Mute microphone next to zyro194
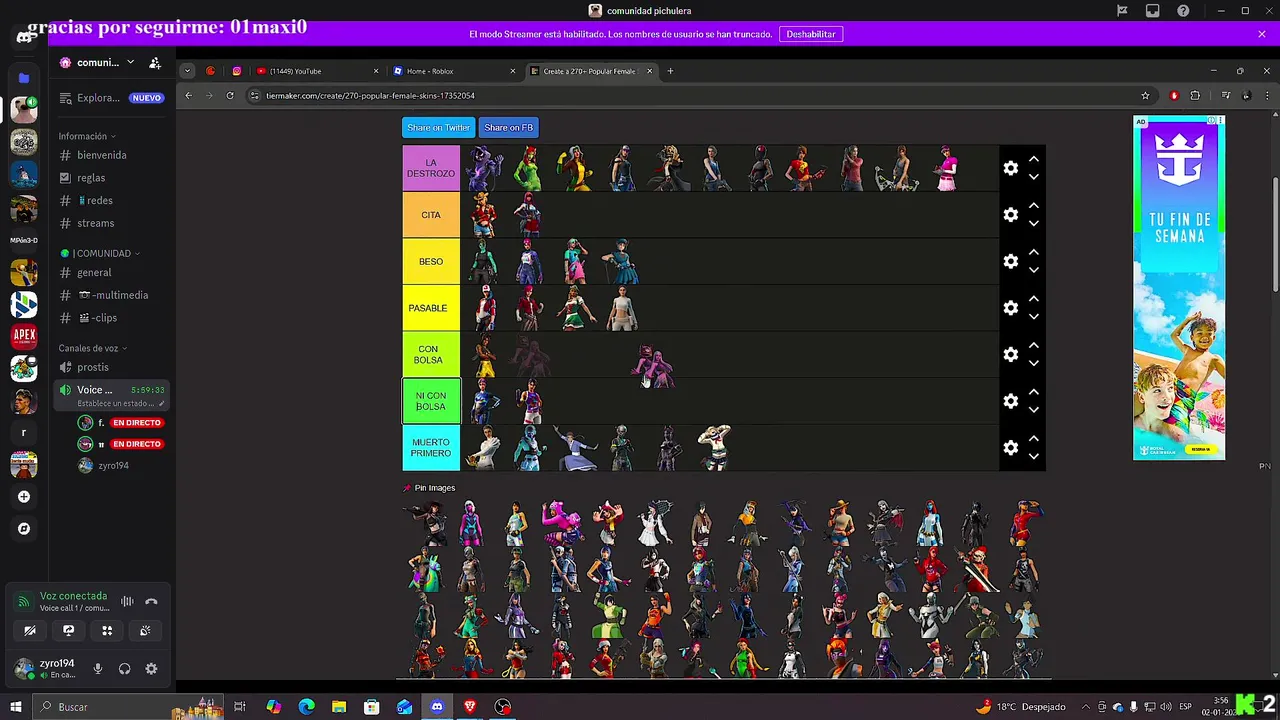Viewport: 1280px width, 720px height. click(98, 669)
